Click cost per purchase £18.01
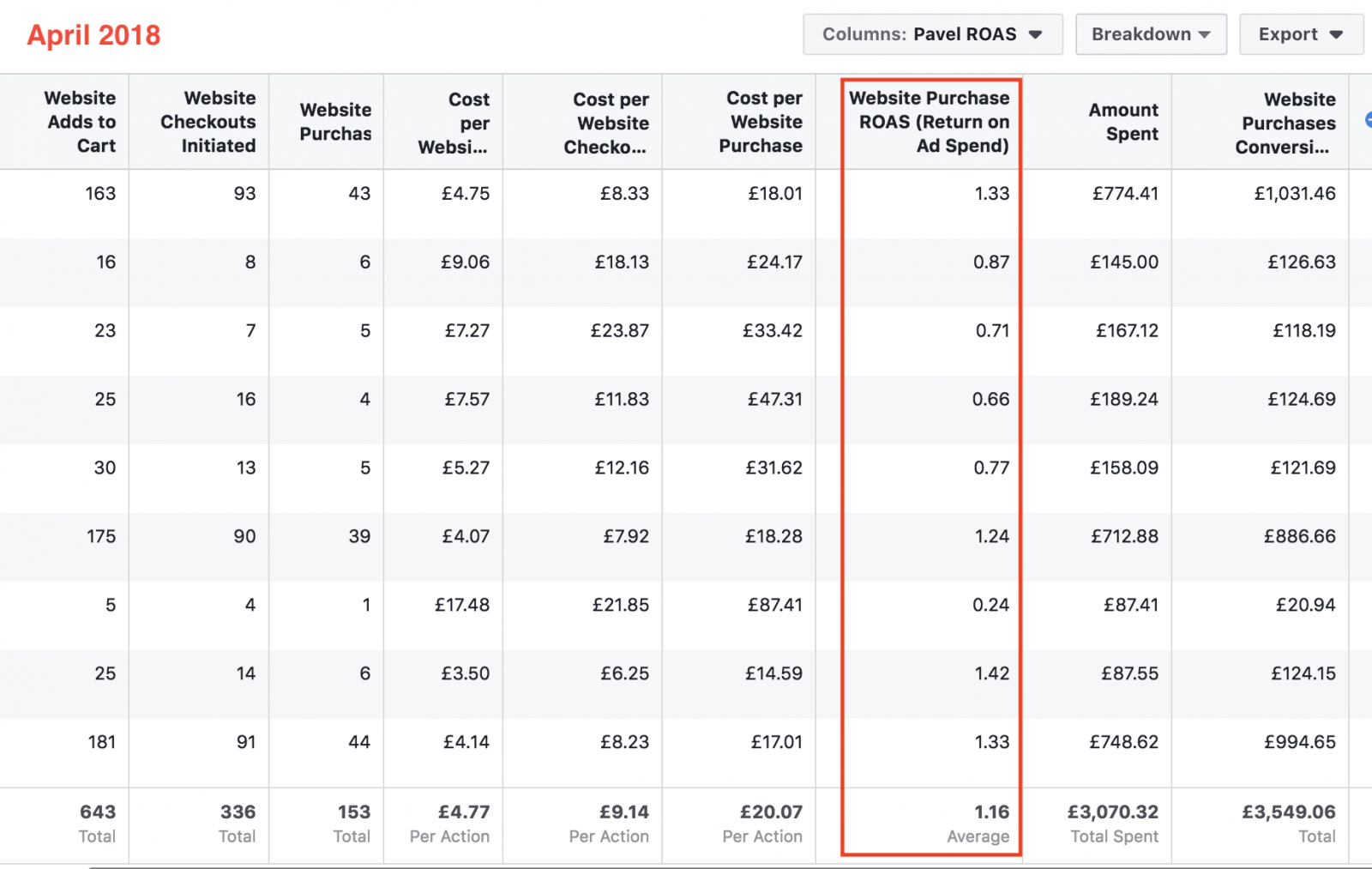The image size is (1372, 869). (x=775, y=194)
